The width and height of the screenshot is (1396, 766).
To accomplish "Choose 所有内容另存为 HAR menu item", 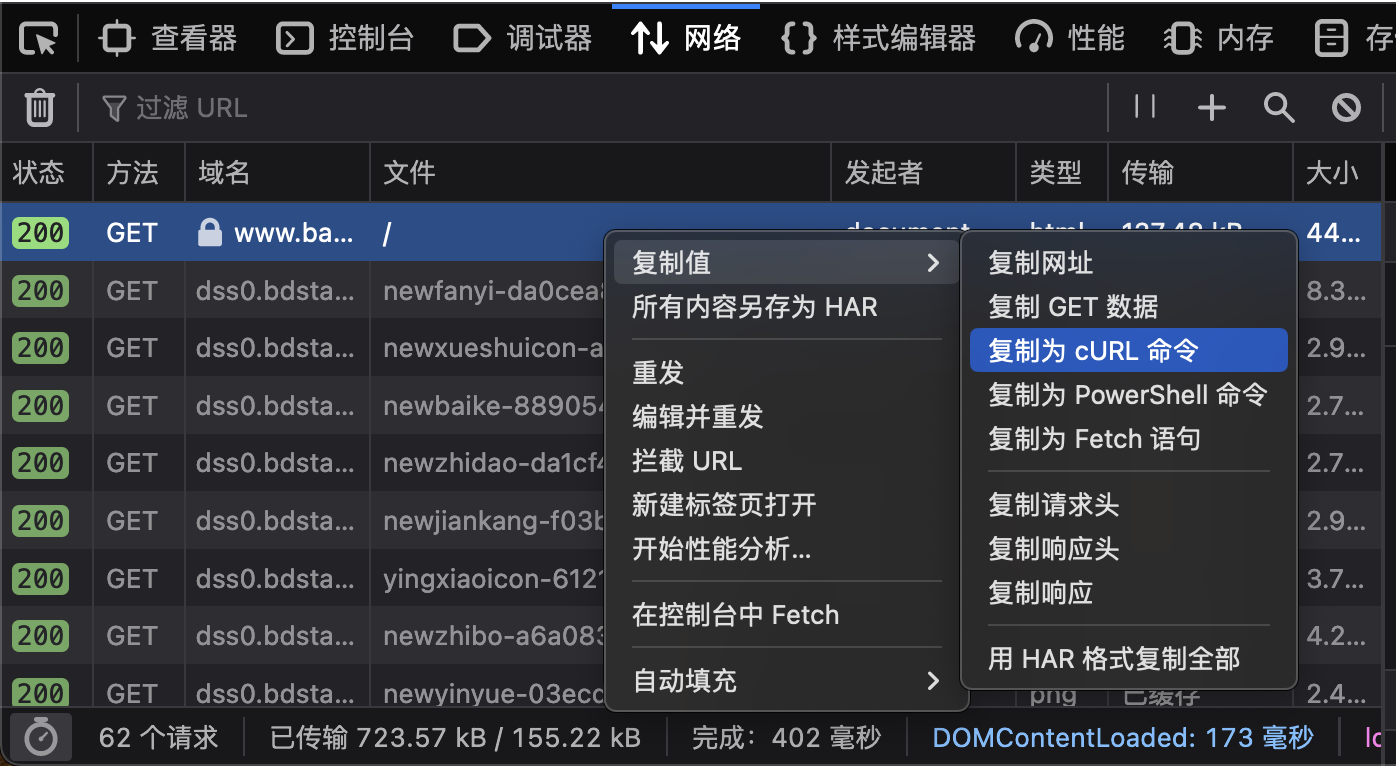I will [784, 307].
